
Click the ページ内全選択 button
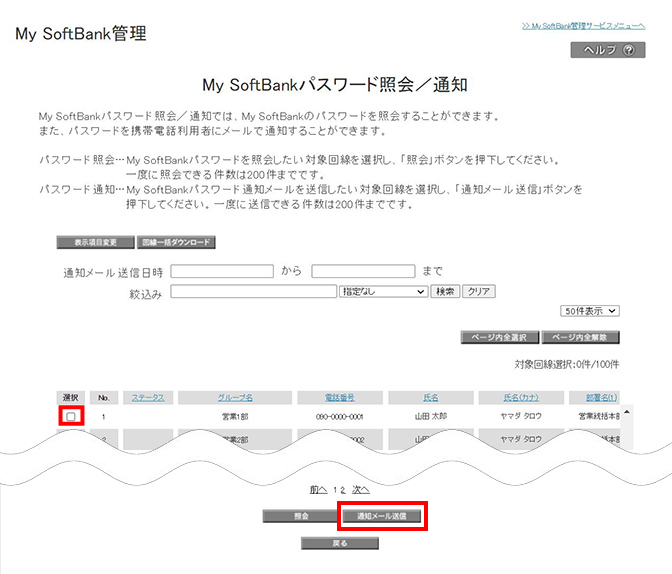(500, 337)
